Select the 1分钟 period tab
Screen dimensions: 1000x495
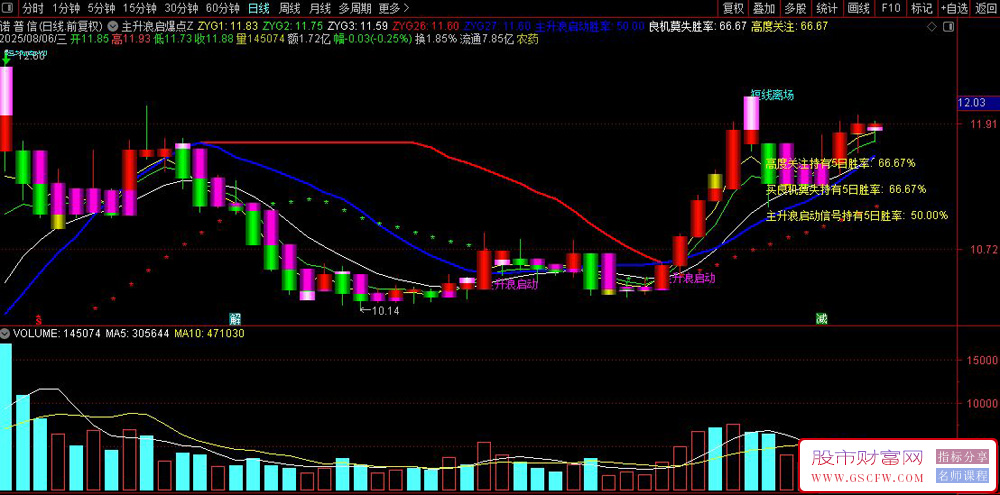pyautogui.click(x=66, y=8)
